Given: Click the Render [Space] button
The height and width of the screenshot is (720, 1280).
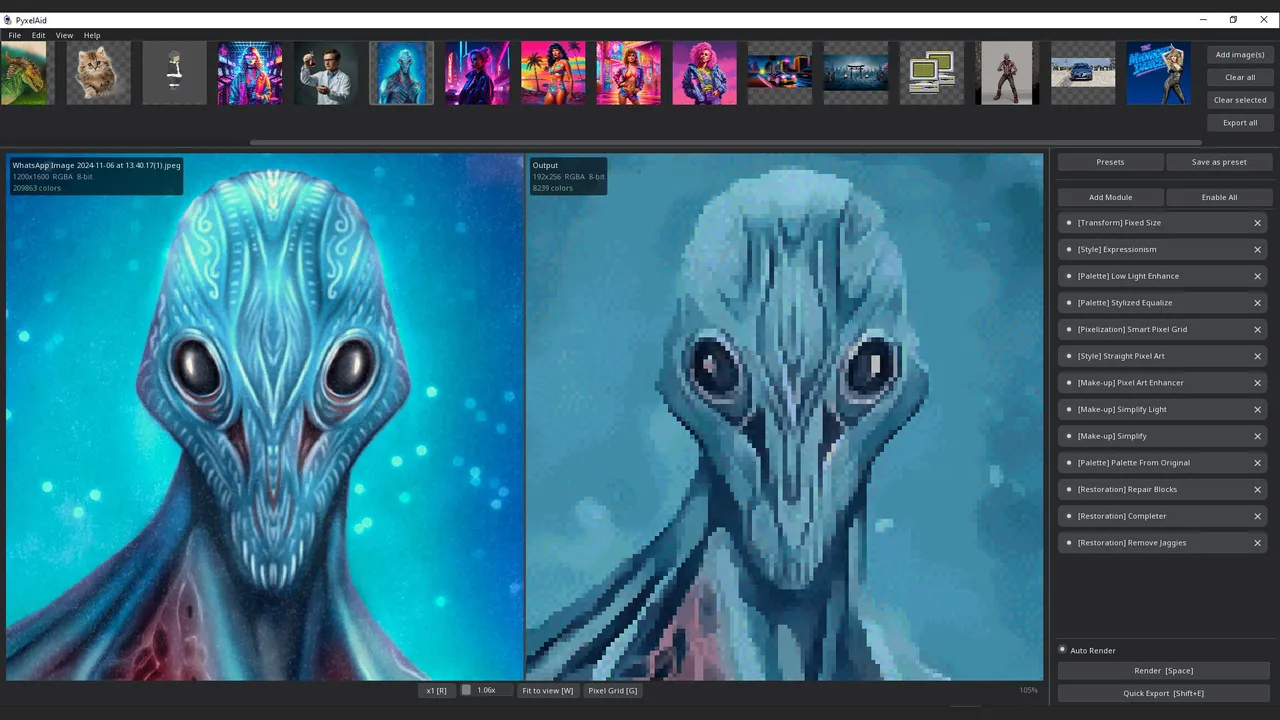Looking at the screenshot, I should (x=1164, y=671).
